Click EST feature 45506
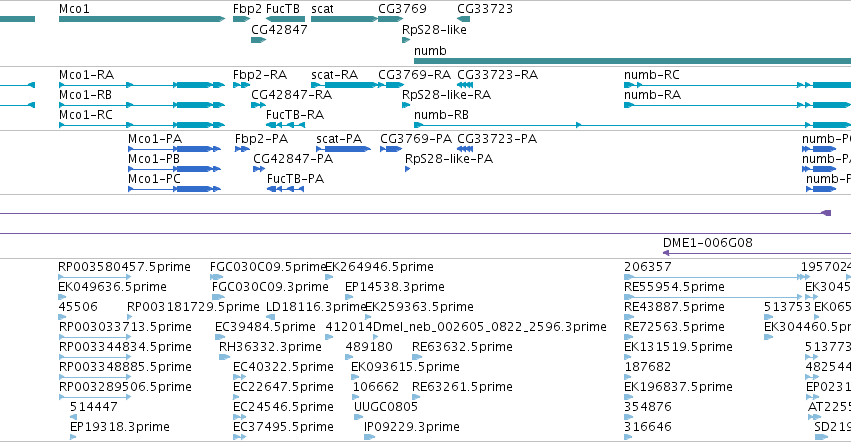Viewport: 851px width, 442px height. (62, 317)
